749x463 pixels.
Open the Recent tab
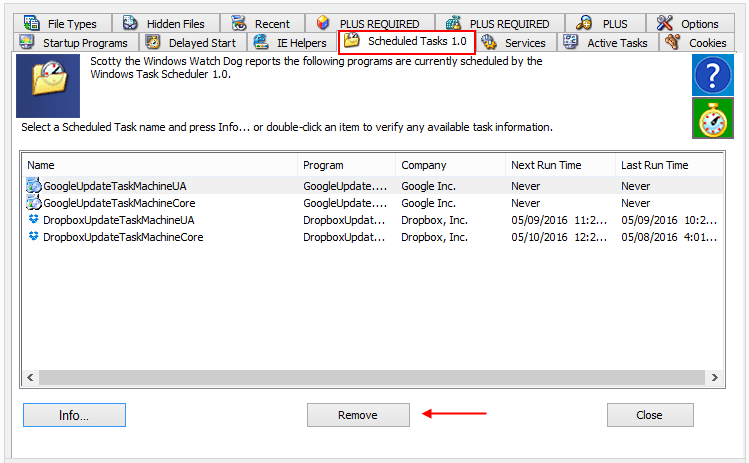[x=262, y=23]
